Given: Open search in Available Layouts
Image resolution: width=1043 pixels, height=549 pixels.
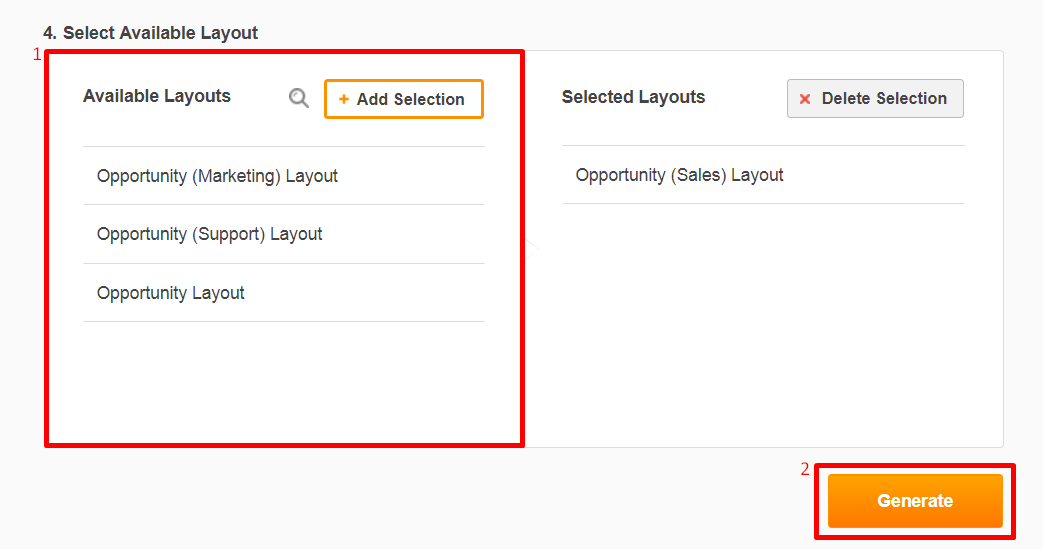Looking at the screenshot, I should (299, 98).
